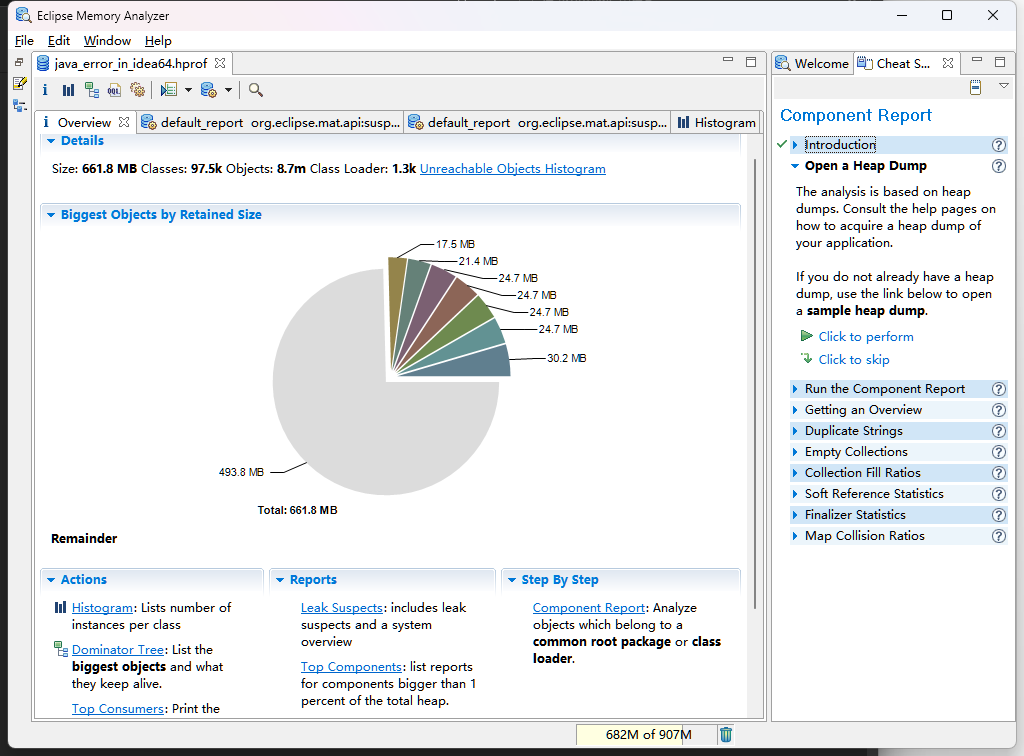Open the Query Browser dropdown arrow
Image resolution: width=1024 pixels, height=756 pixels.
[228, 90]
